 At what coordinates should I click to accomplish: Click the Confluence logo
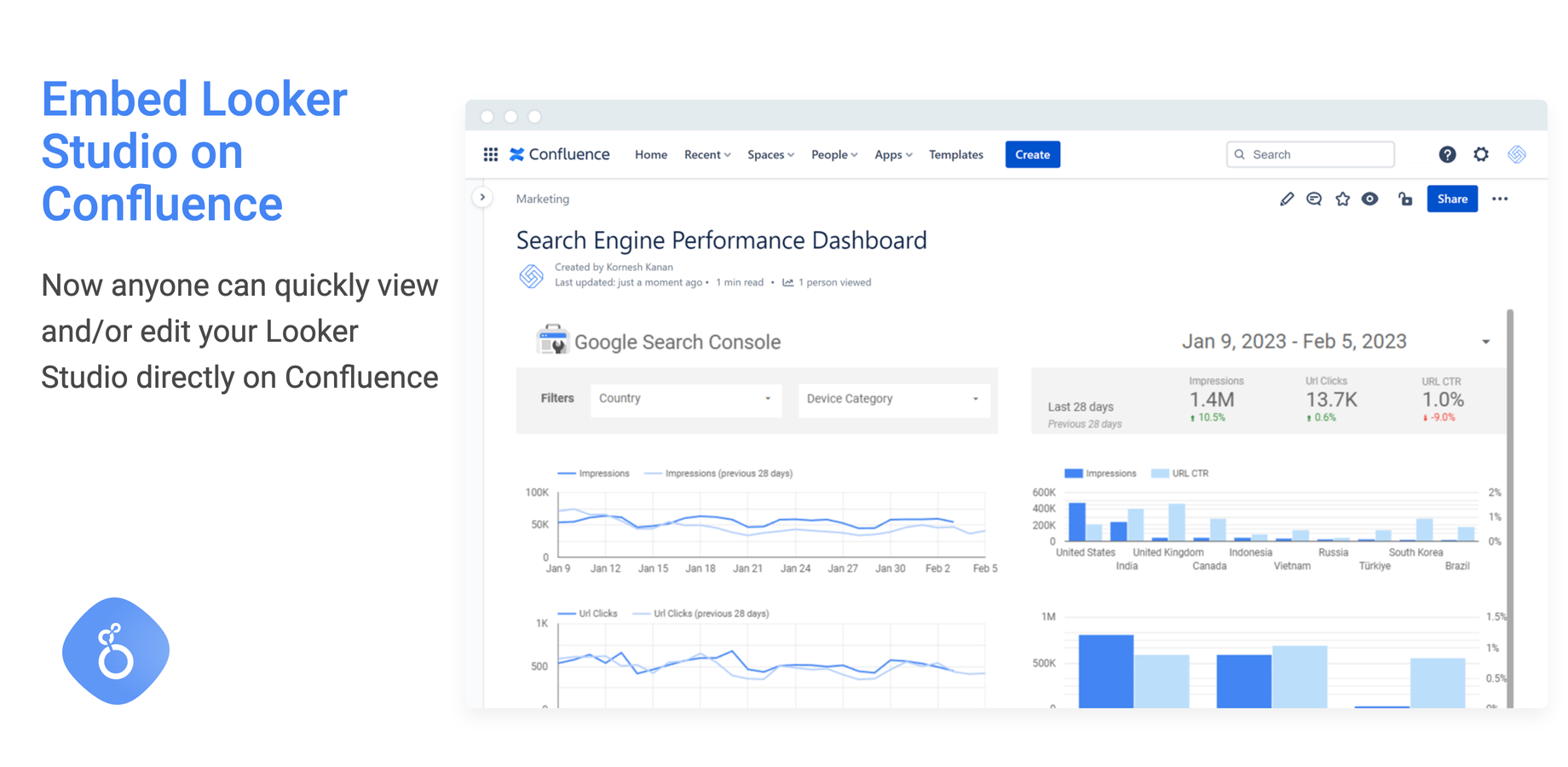click(560, 154)
